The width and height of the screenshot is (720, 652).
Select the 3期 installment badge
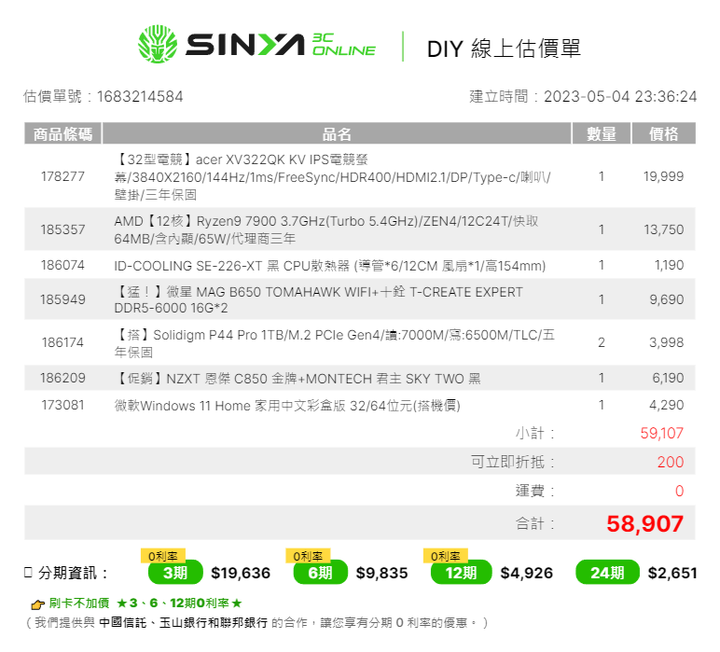(175, 573)
